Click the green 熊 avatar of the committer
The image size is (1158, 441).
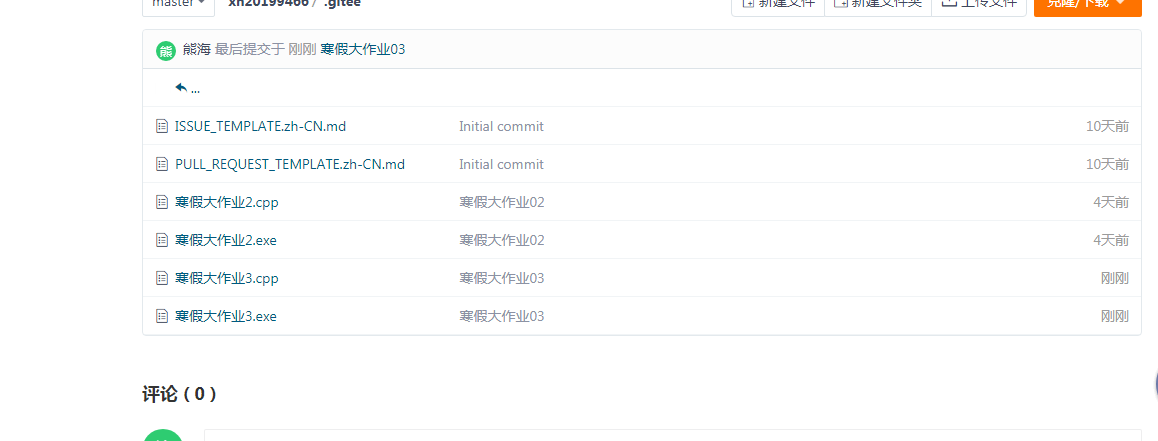tap(166, 50)
